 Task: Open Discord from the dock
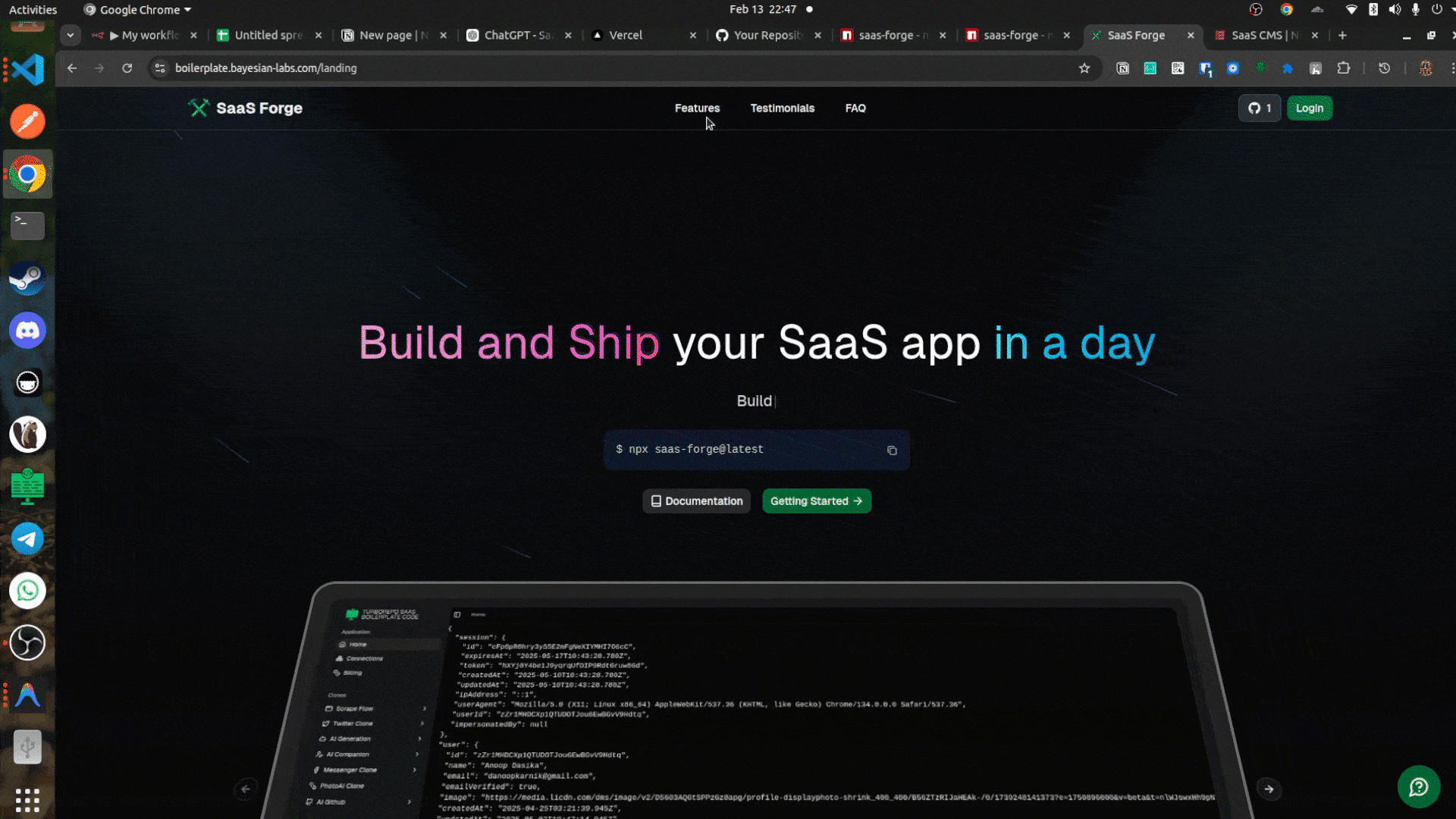pyautogui.click(x=28, y=331)
